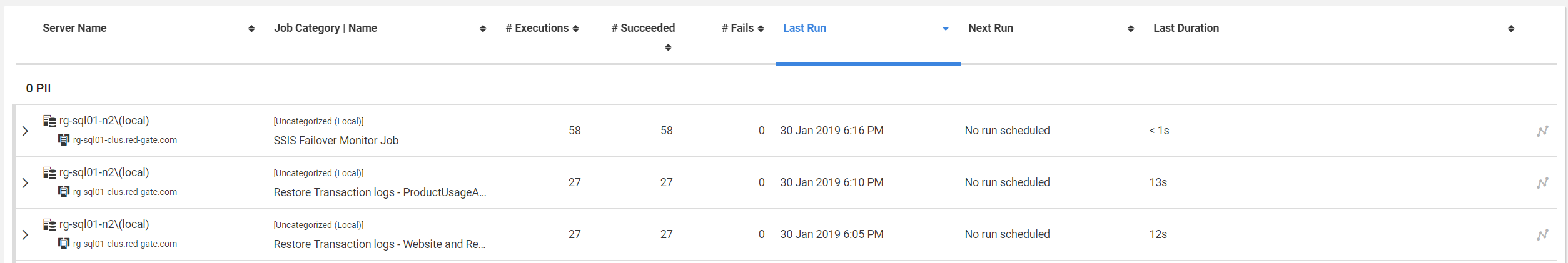Open graph icon for ProductUsage restore job row
Viewport: 1568px width, 263px height.
point(1542,182)
